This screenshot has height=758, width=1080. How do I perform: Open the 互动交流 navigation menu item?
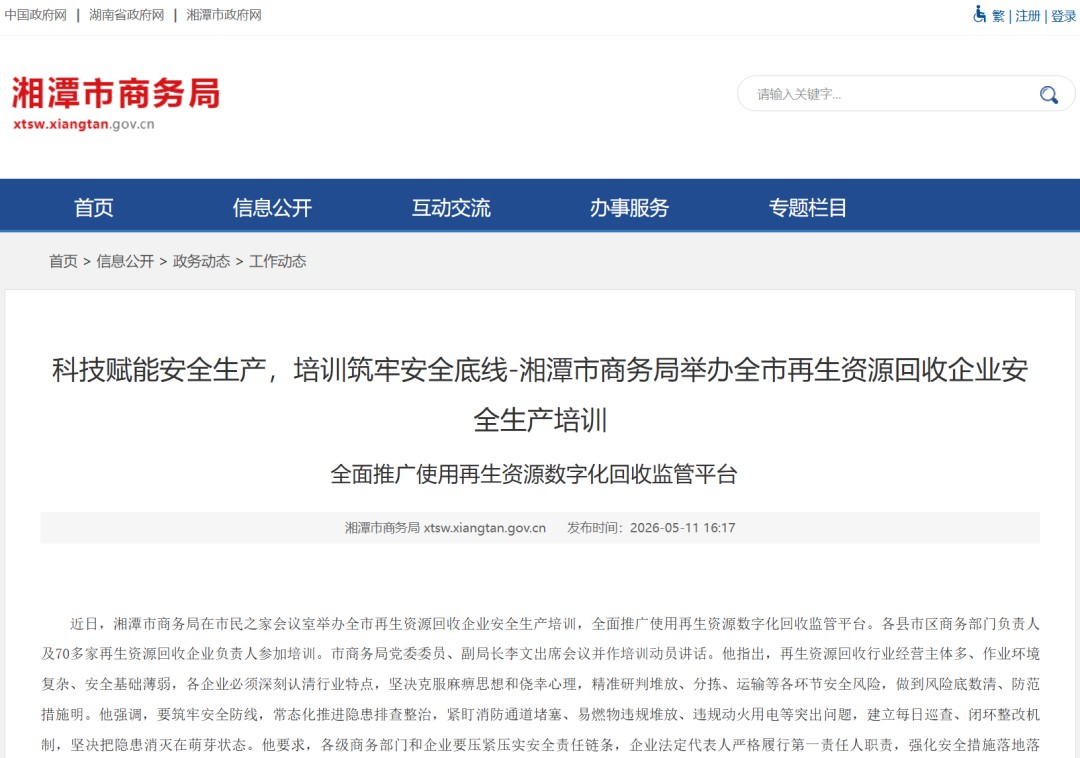point(451,207)
